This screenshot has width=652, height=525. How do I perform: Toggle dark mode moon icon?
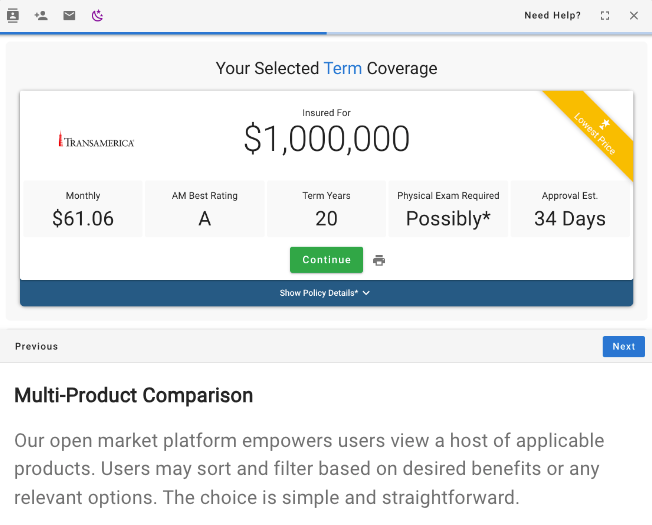[x=97, y=15]
